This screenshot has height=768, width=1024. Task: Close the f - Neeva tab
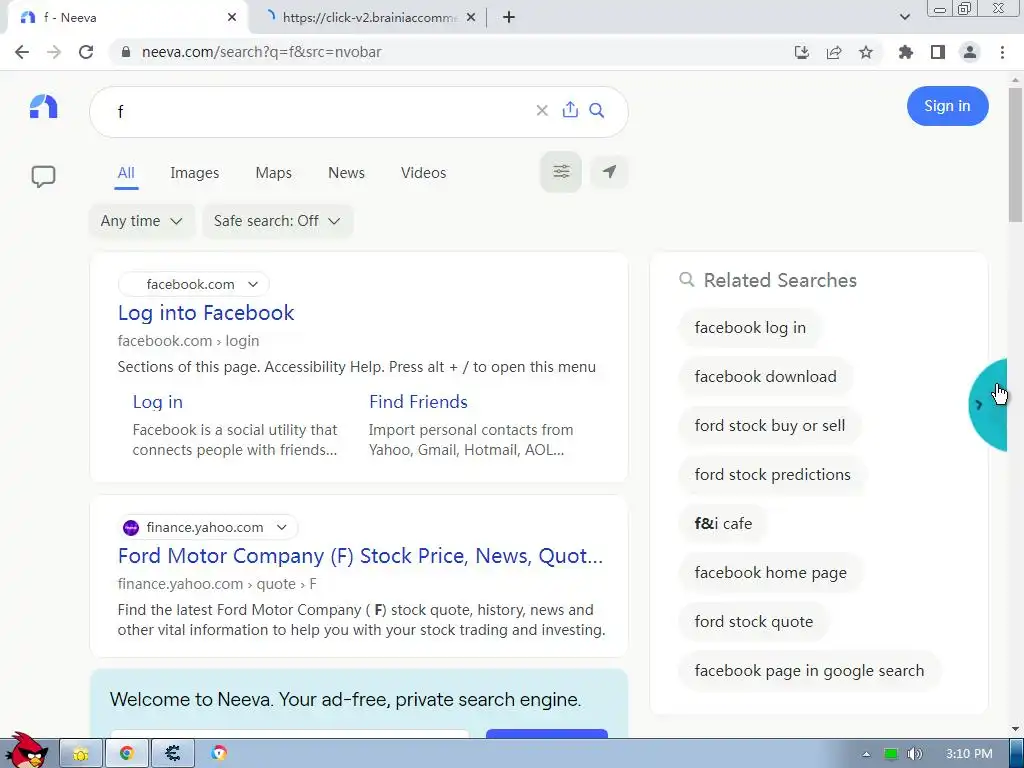point(232,18)
